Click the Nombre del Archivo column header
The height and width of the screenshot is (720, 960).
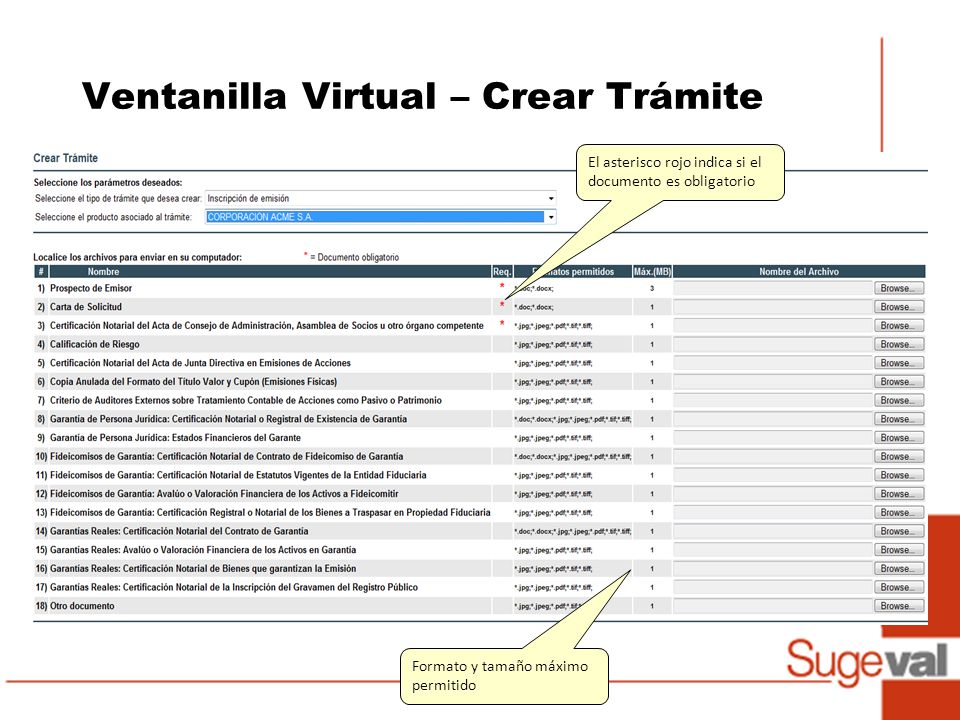pyautogui.click(x=799, y=271)
